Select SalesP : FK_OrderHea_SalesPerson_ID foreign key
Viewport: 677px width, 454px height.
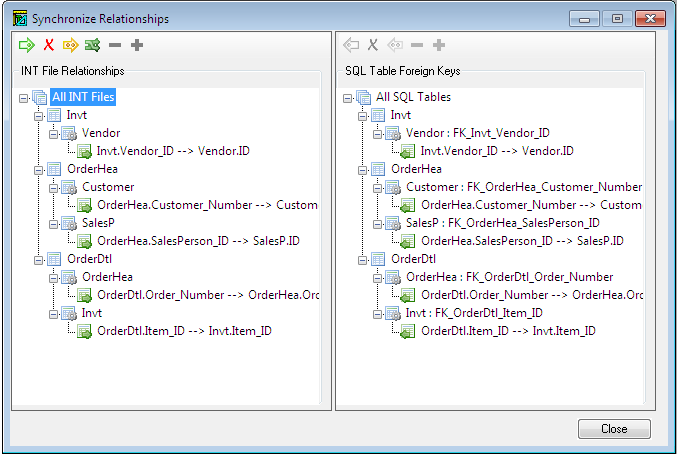pos(502,223)
